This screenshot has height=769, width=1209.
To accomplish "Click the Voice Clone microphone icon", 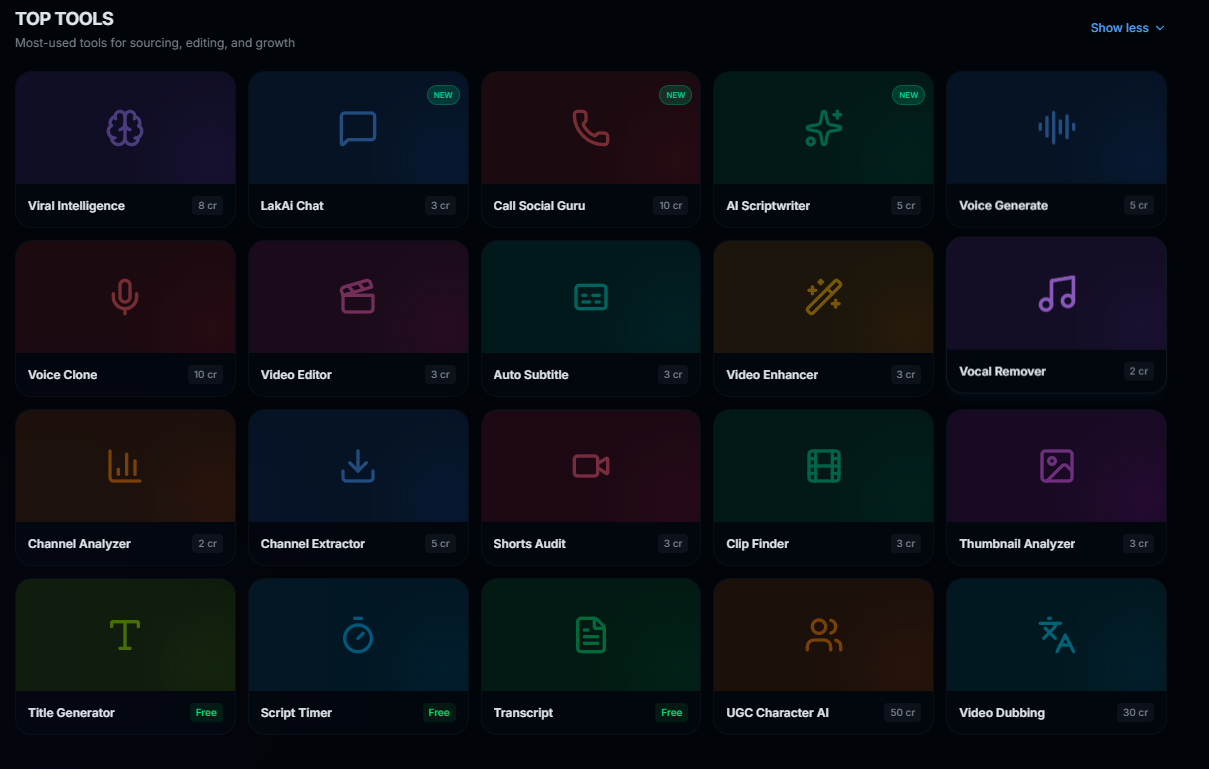I will pos(125,297).
